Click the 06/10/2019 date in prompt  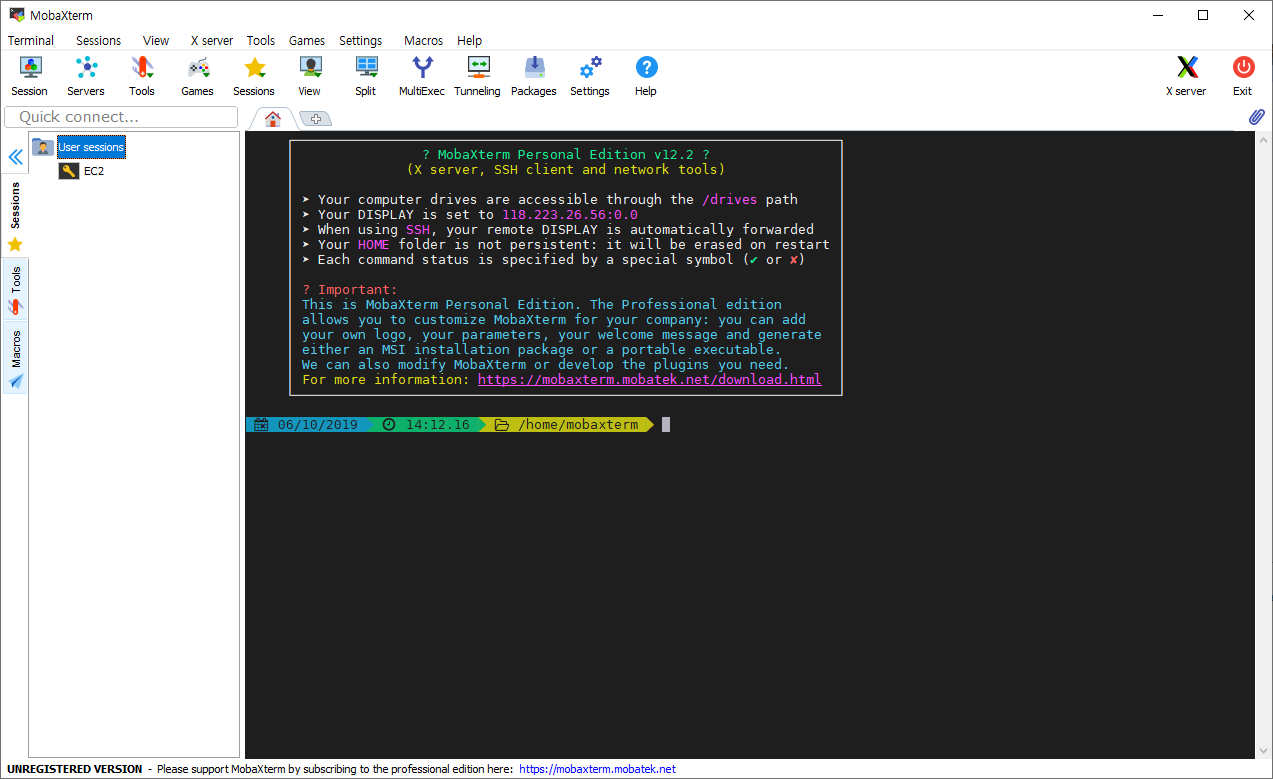point(317,425)
